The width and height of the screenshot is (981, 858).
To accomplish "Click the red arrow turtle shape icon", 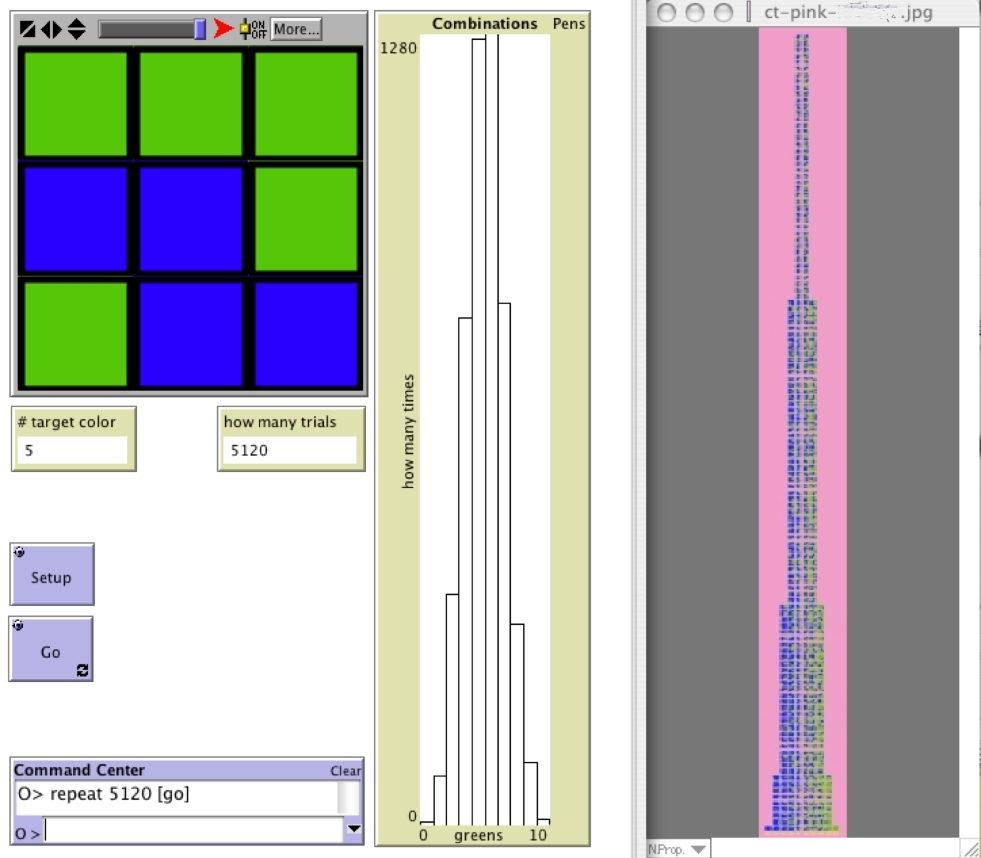I will pos(223,29).
